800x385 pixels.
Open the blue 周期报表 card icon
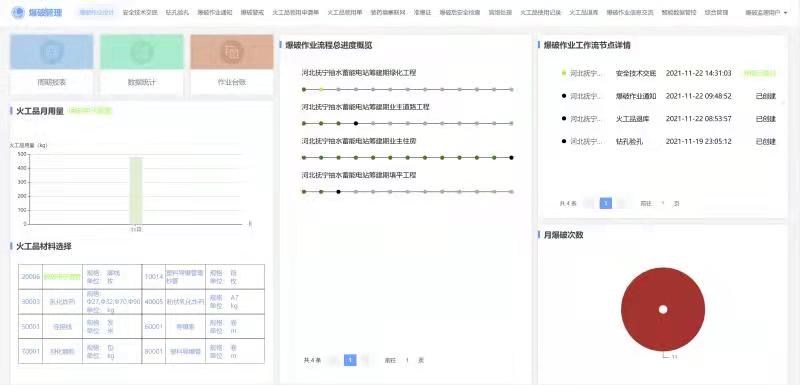[52, 52]
